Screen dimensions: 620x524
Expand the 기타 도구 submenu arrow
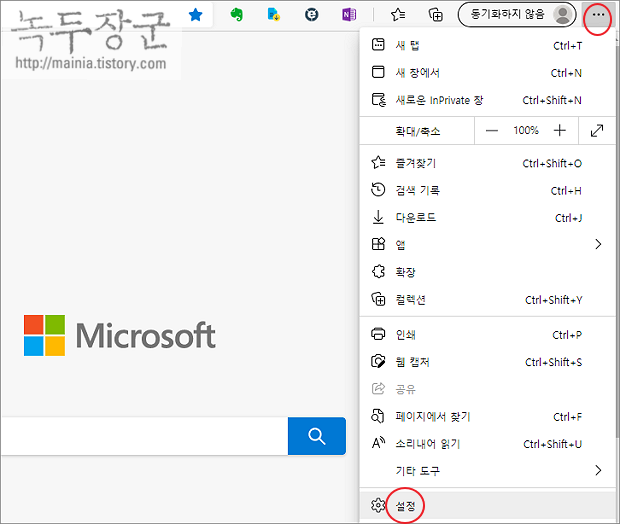tap(598, 470)
